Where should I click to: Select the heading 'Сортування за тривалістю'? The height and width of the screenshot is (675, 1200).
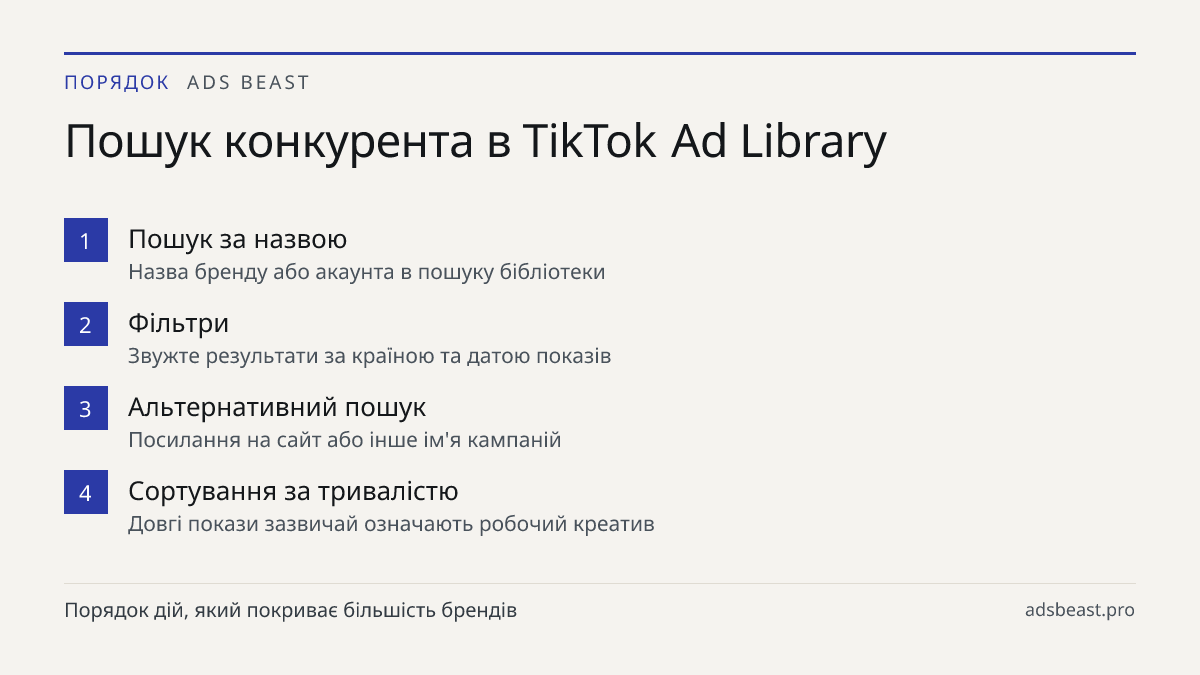[x=293, y=492]
